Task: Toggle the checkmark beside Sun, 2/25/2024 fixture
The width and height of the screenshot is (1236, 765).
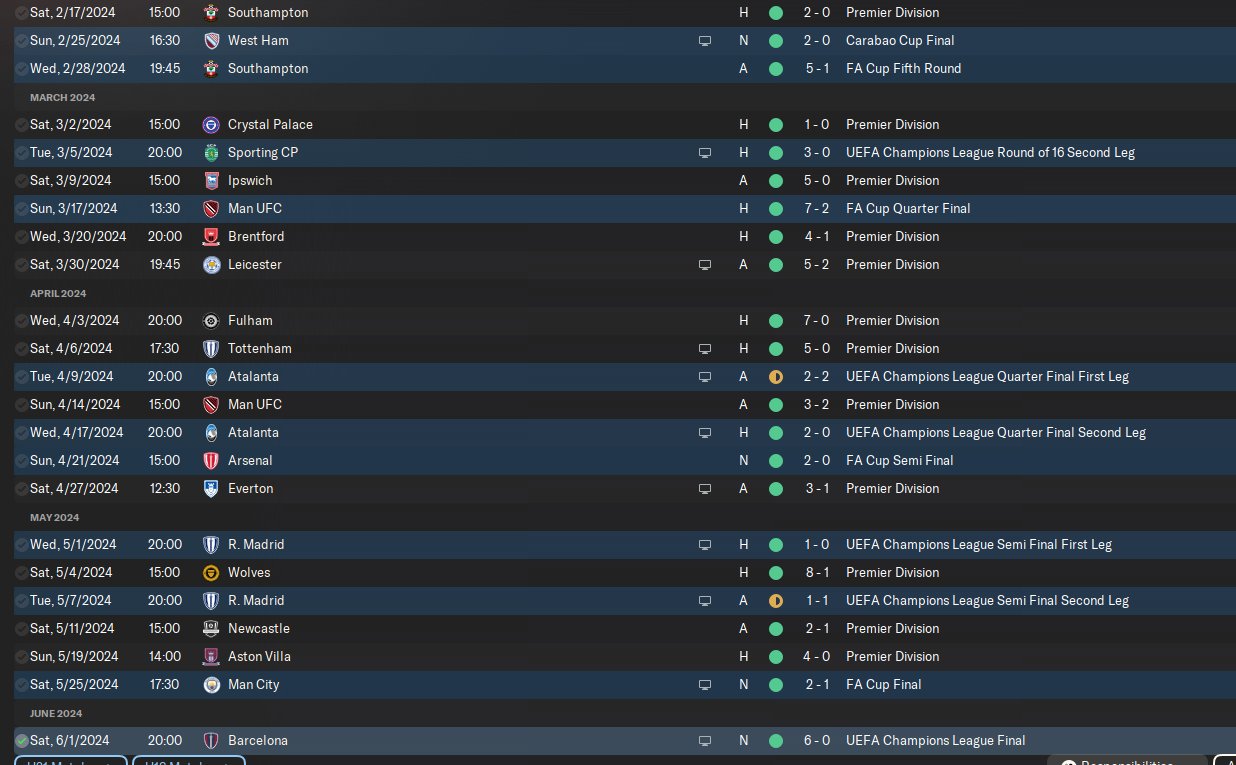Action: click(21, 41)
